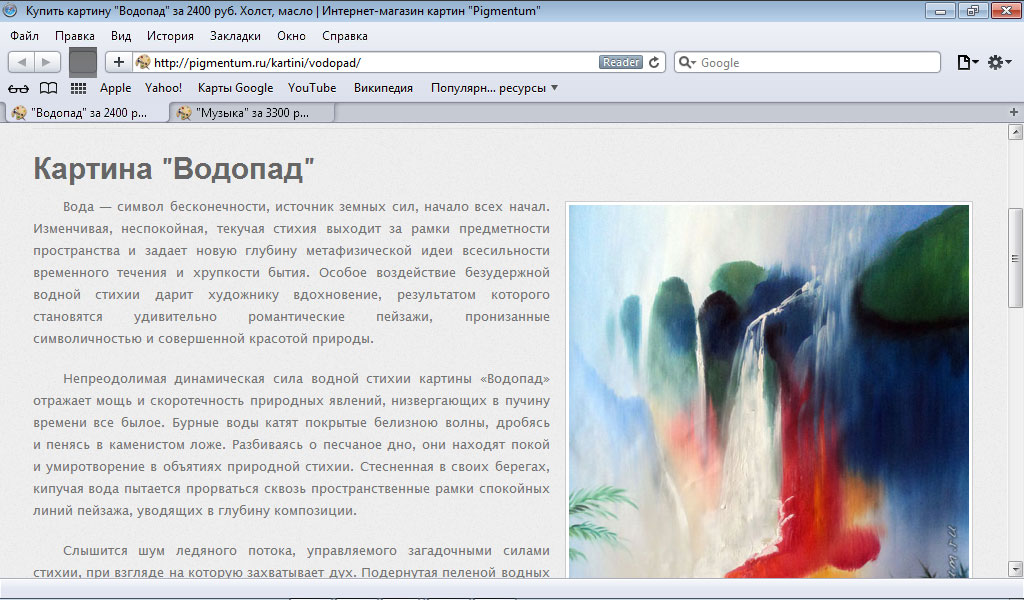Expand Популярн... ресурсы bookmarks folder
This screenshot has height=600, width=1024.
[494, 88]
